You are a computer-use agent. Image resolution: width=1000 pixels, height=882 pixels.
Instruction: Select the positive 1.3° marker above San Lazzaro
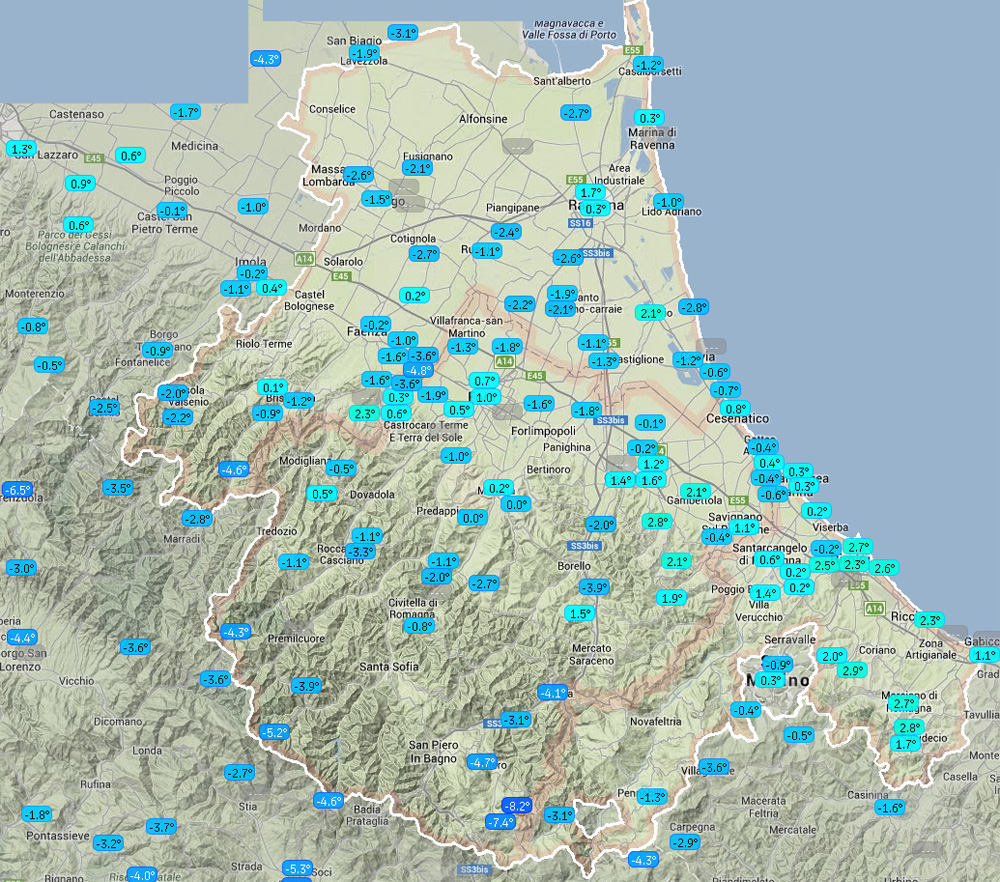[x=21, y=149]
